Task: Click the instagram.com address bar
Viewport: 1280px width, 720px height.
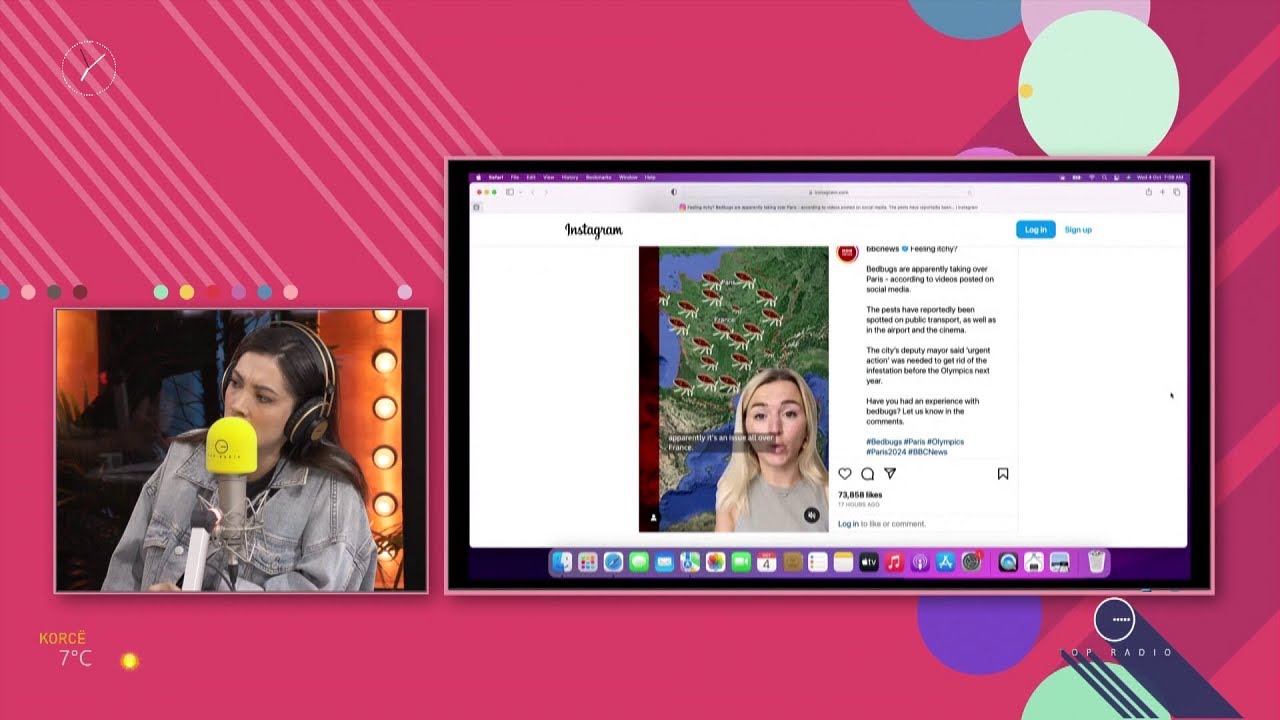Action: pos(828,192)
